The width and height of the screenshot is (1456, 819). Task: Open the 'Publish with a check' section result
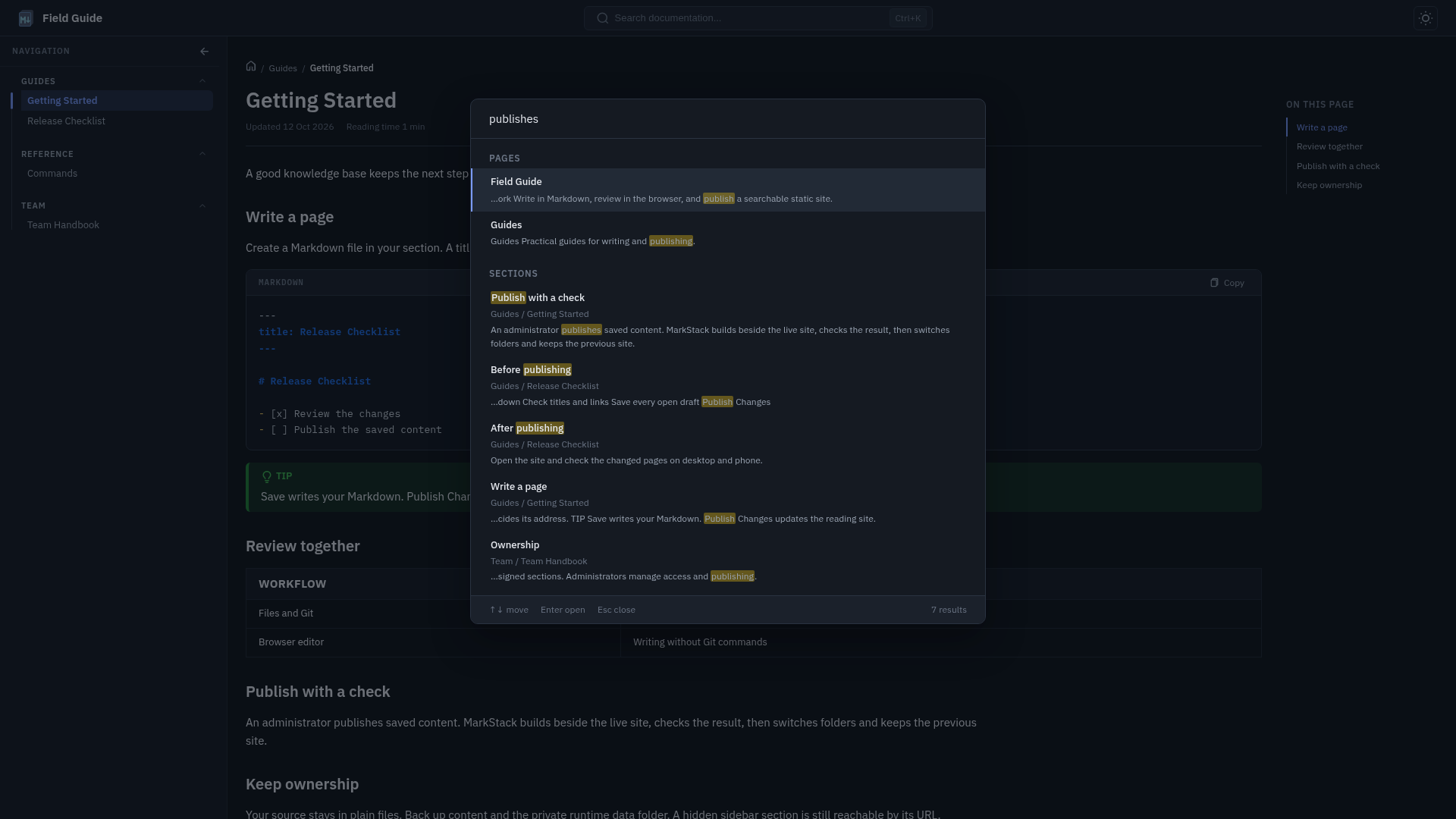click(728, 320)
